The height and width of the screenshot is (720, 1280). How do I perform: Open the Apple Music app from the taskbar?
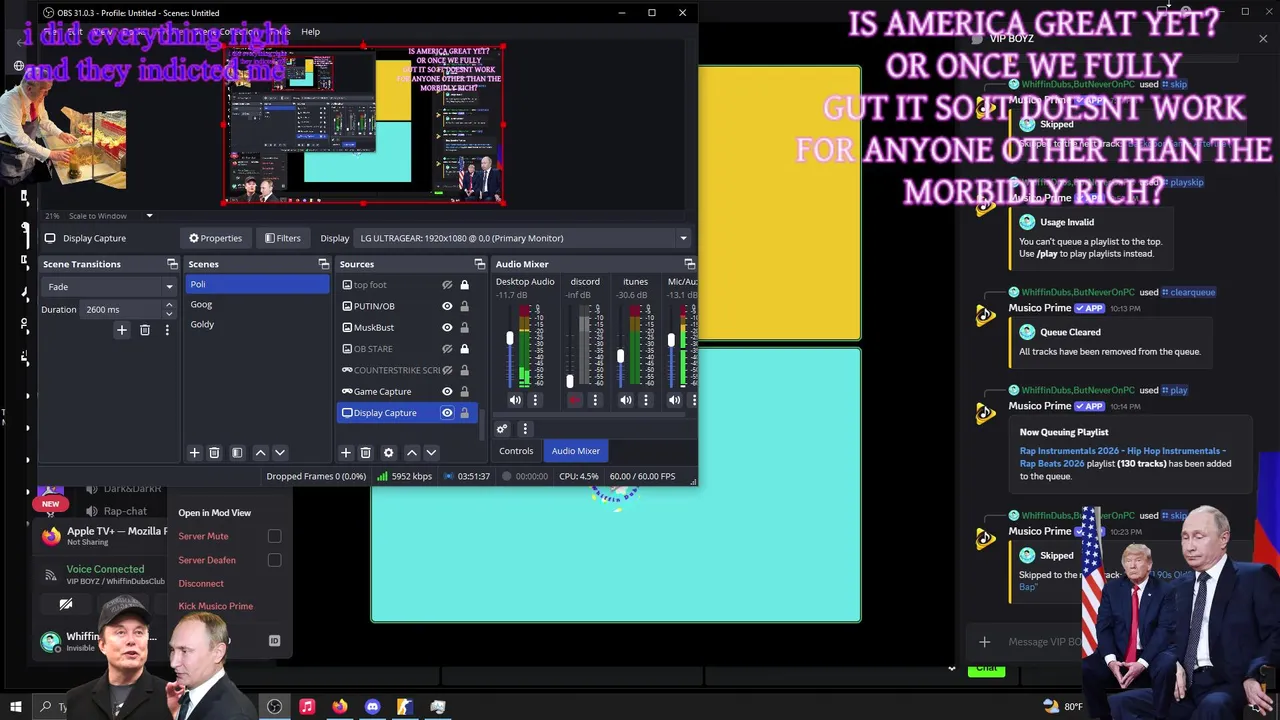tap(307, 706)
